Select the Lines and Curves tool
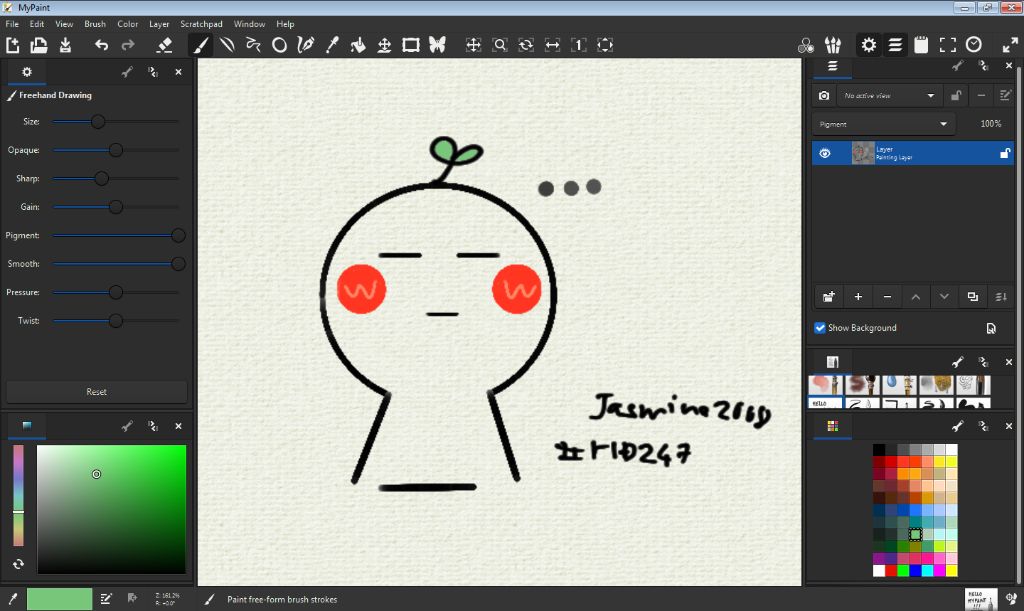 227,45
